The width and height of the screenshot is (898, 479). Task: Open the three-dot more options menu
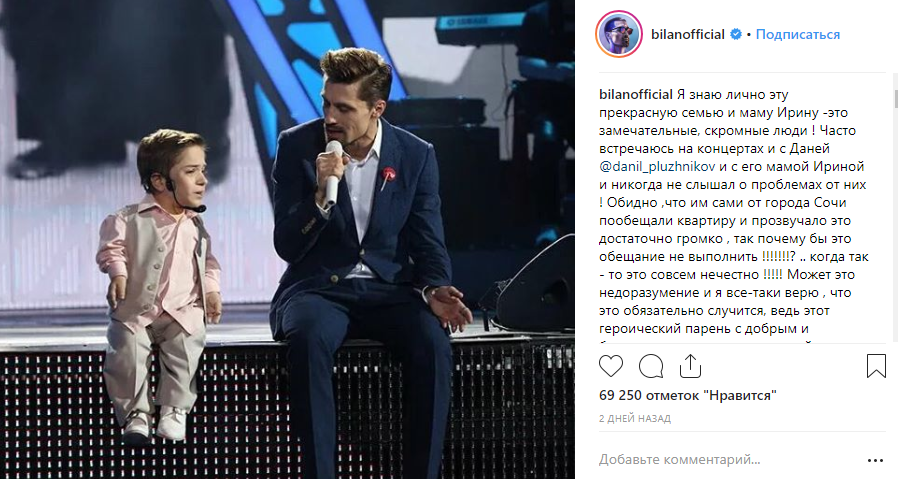pyautogui.click(x=876, y=460)
